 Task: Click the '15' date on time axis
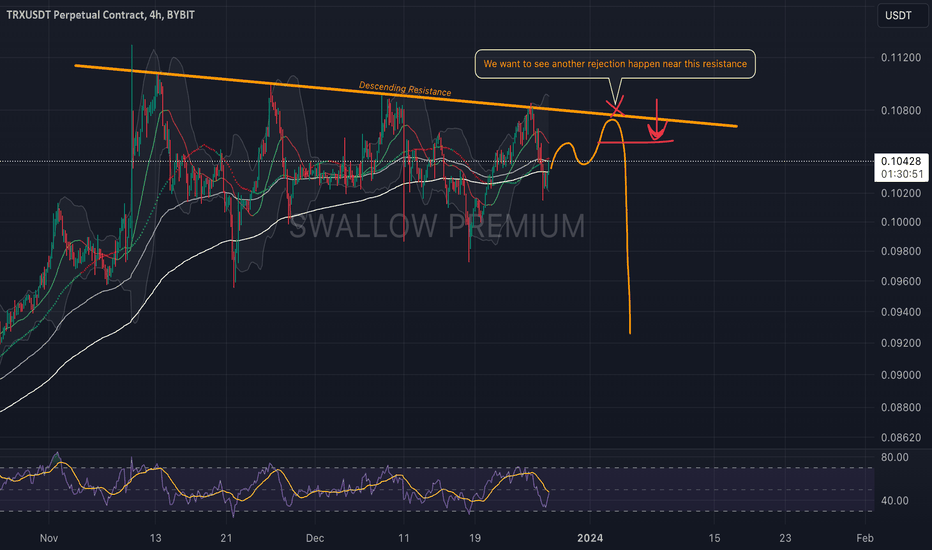(x=714, y=538)
